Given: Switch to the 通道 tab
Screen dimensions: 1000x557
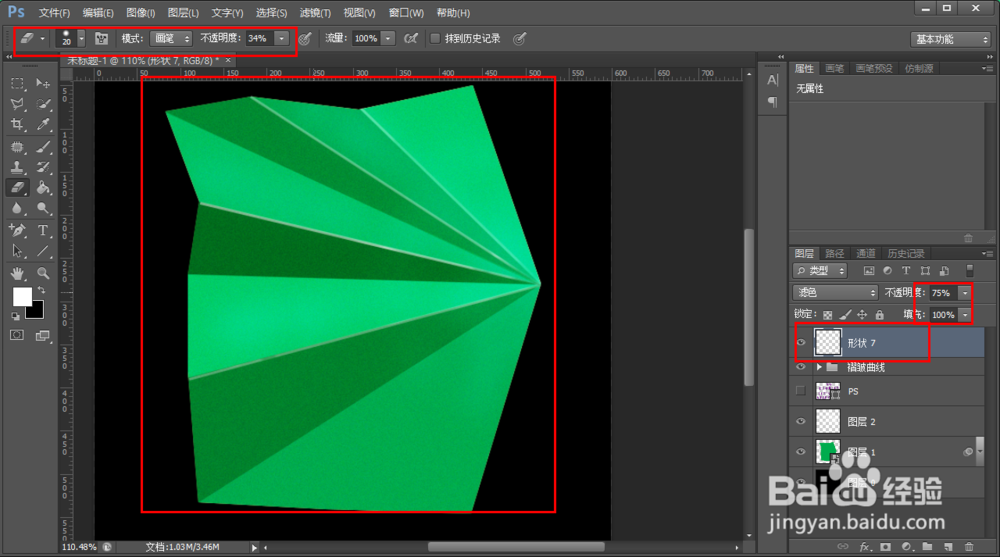Looking at the screenshot, I should click(865, 253).
